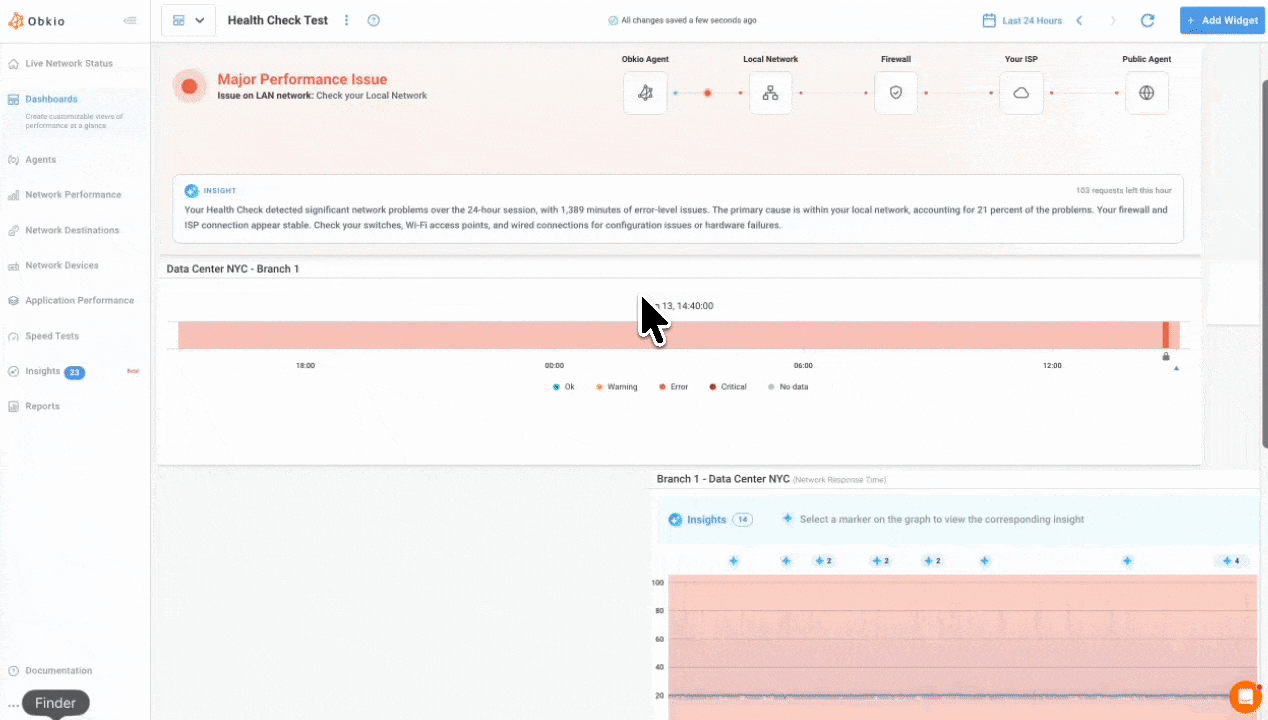This screenshot has width=1268, height=720.
Task: Click the Add Widget button
Action: [x=1222, y=20]
